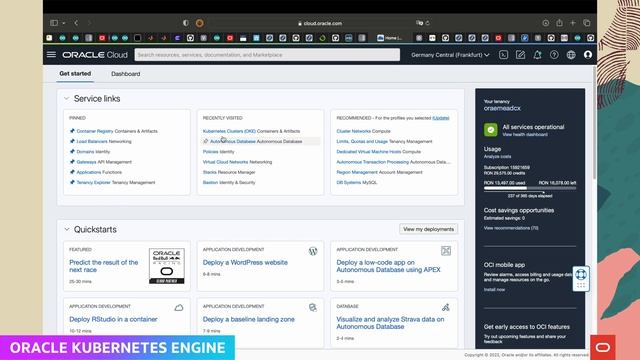Open Load Balancers pinned link
Image resolution: width=640 pixels, height=360 pixels.
(x=92, y=141)
